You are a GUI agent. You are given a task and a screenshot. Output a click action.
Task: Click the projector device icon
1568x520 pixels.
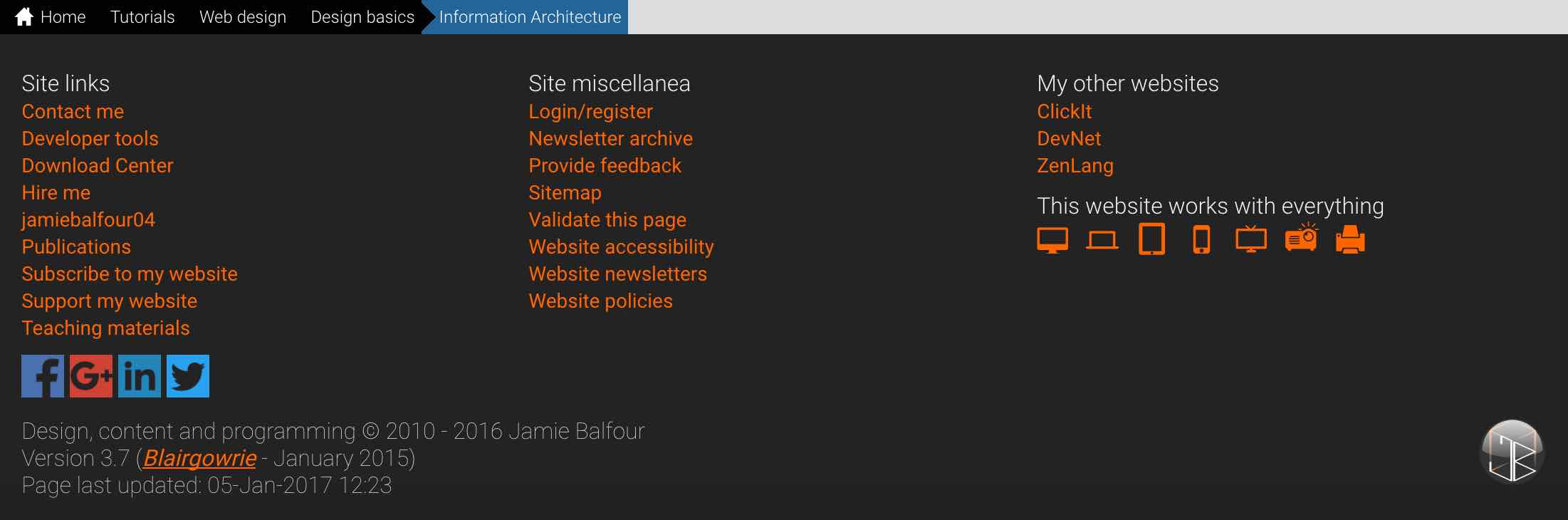pyautogui.click(x=1301, y=237)
